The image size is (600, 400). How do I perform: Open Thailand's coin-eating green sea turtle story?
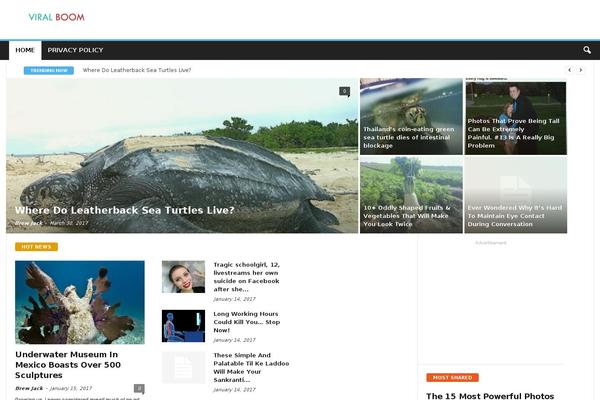[x=409, y=137]
